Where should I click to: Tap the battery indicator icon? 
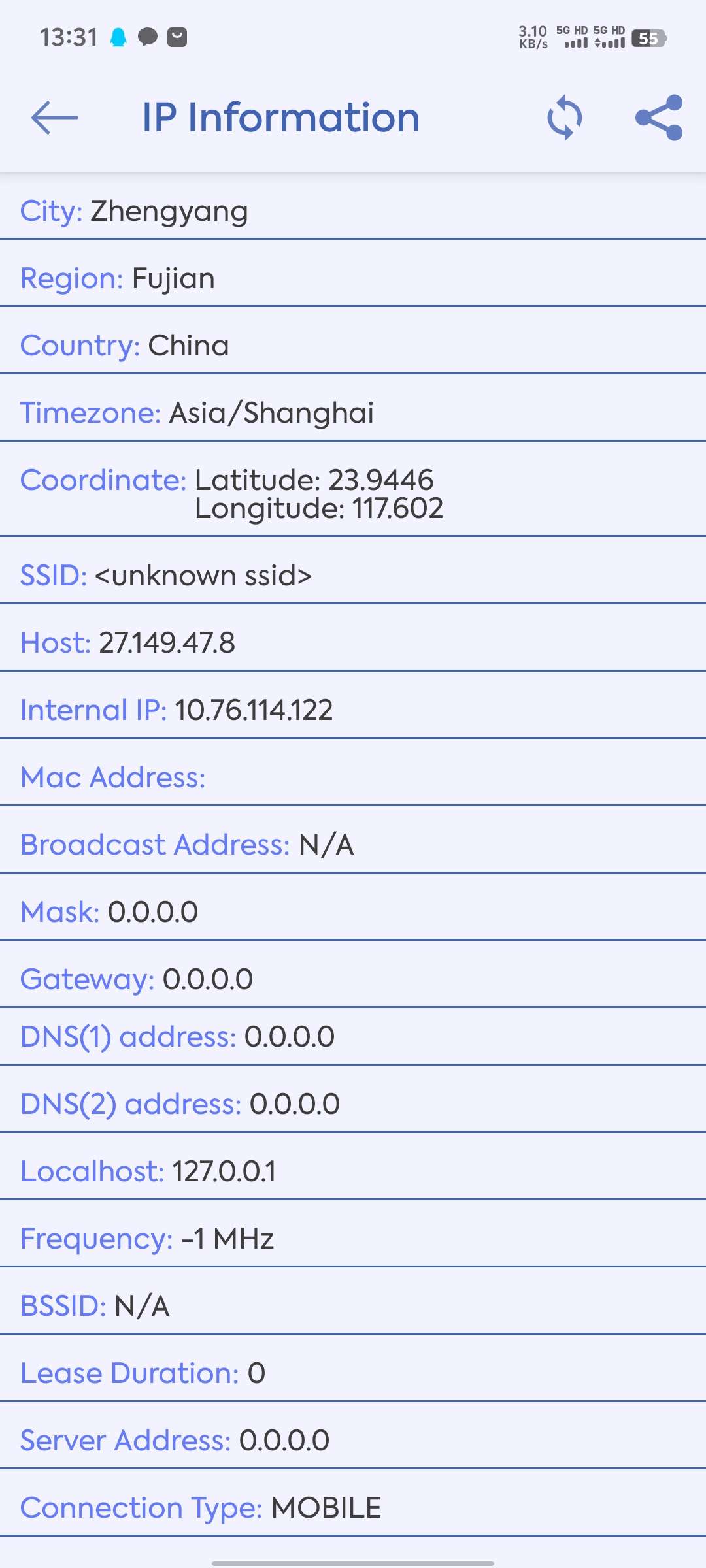point(648,39)
